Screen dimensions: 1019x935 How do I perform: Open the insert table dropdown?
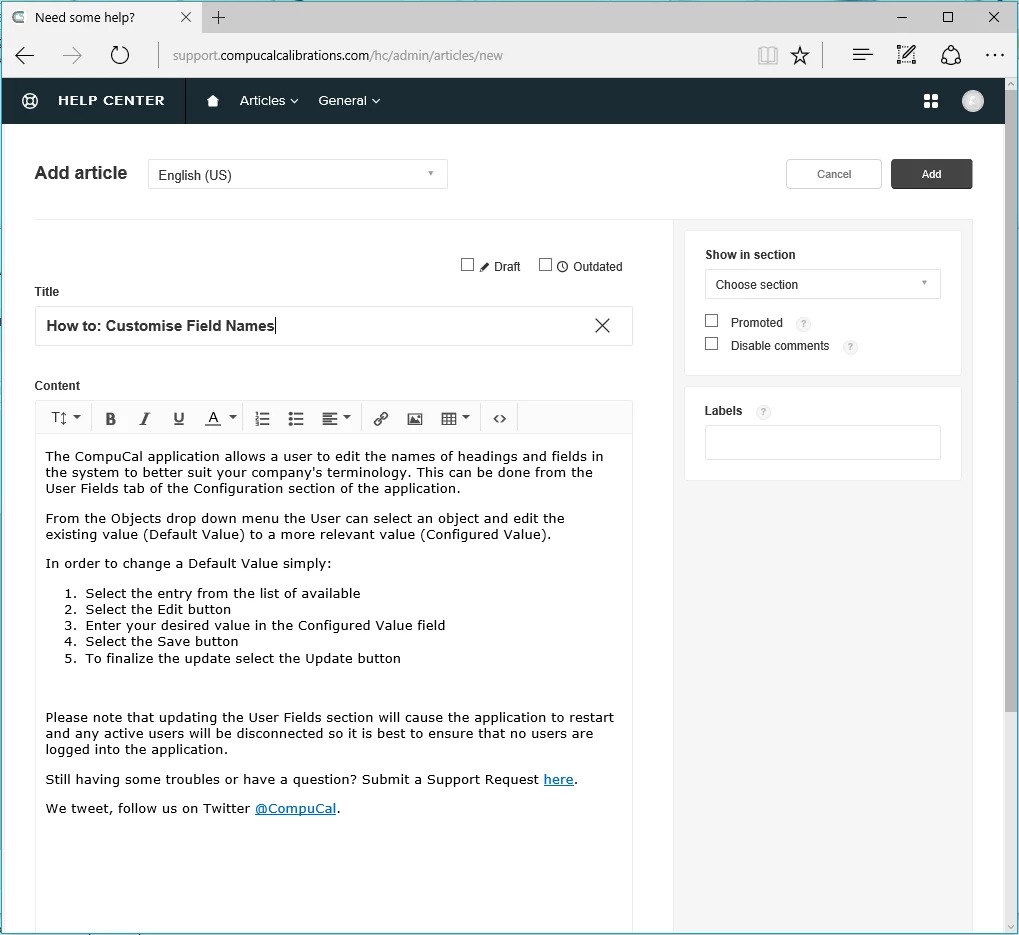click(455, 418)
